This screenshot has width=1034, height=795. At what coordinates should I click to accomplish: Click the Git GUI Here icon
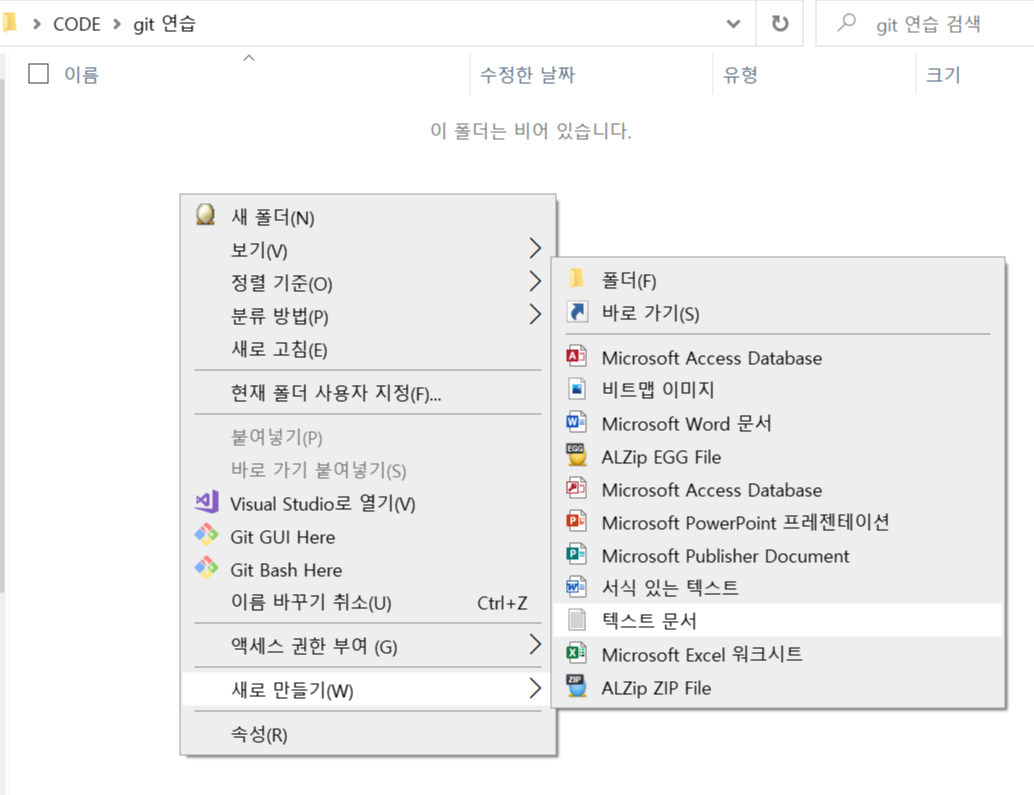click(x=206, y=535)
